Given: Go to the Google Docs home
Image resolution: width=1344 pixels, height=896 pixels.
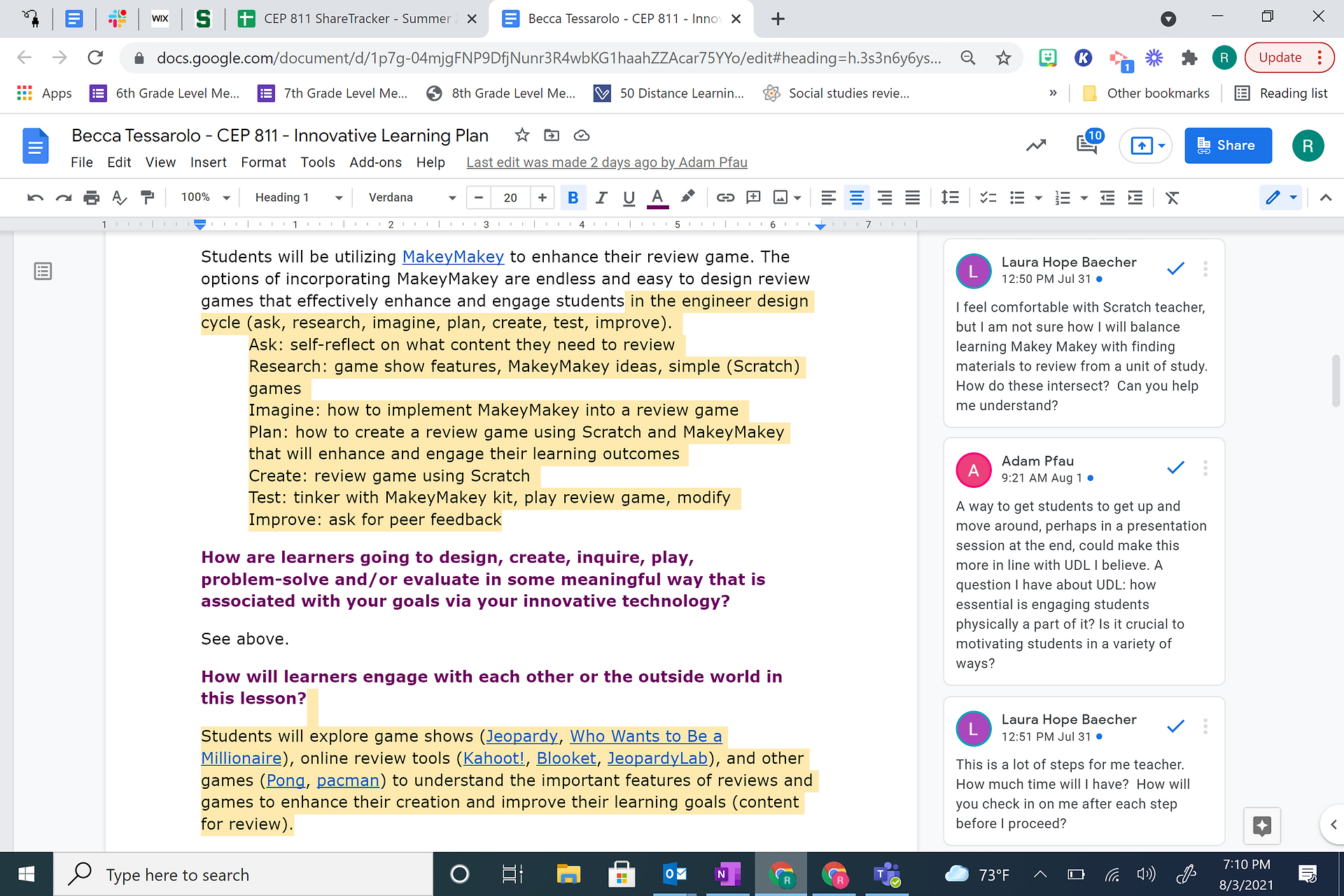Looking at the screenshot, I should point(35,146).
